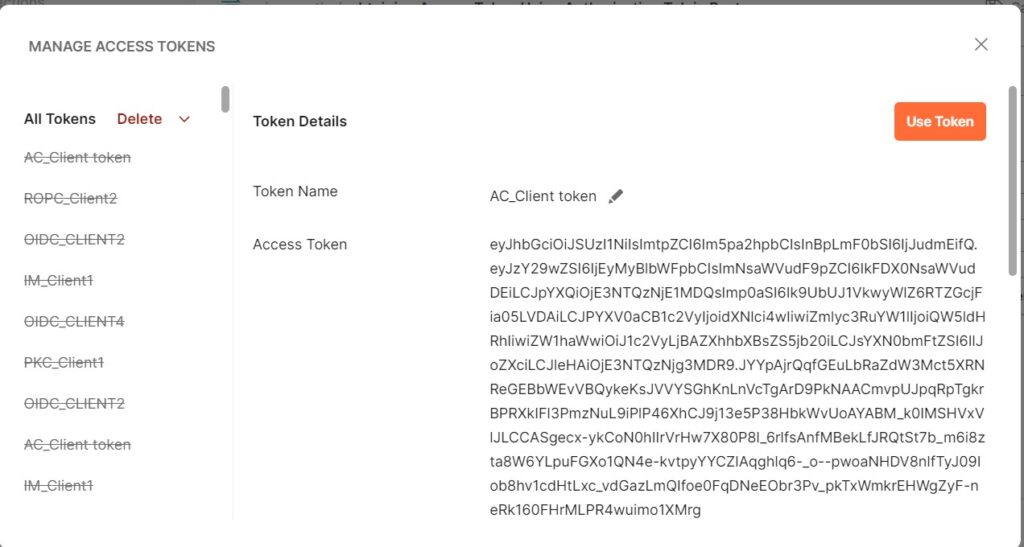Open the OIDC_CLIENT4 token entry
This screenshot has width=1024, height=547.
(x=74, y=322)
